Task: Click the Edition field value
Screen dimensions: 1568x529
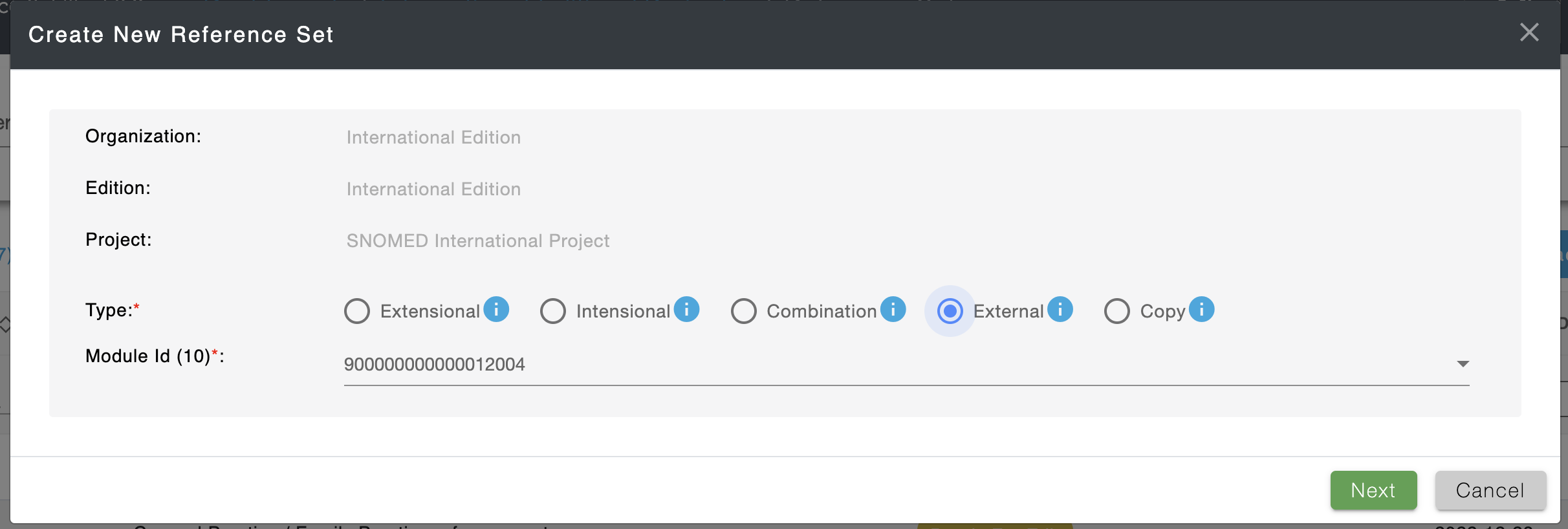Action: point(433,189)
